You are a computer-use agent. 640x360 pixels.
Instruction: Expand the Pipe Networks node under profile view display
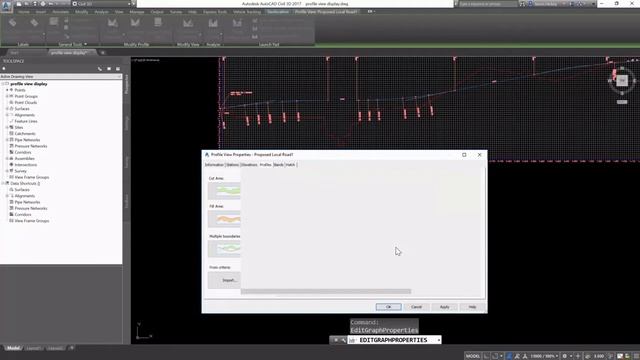(7, 140)
